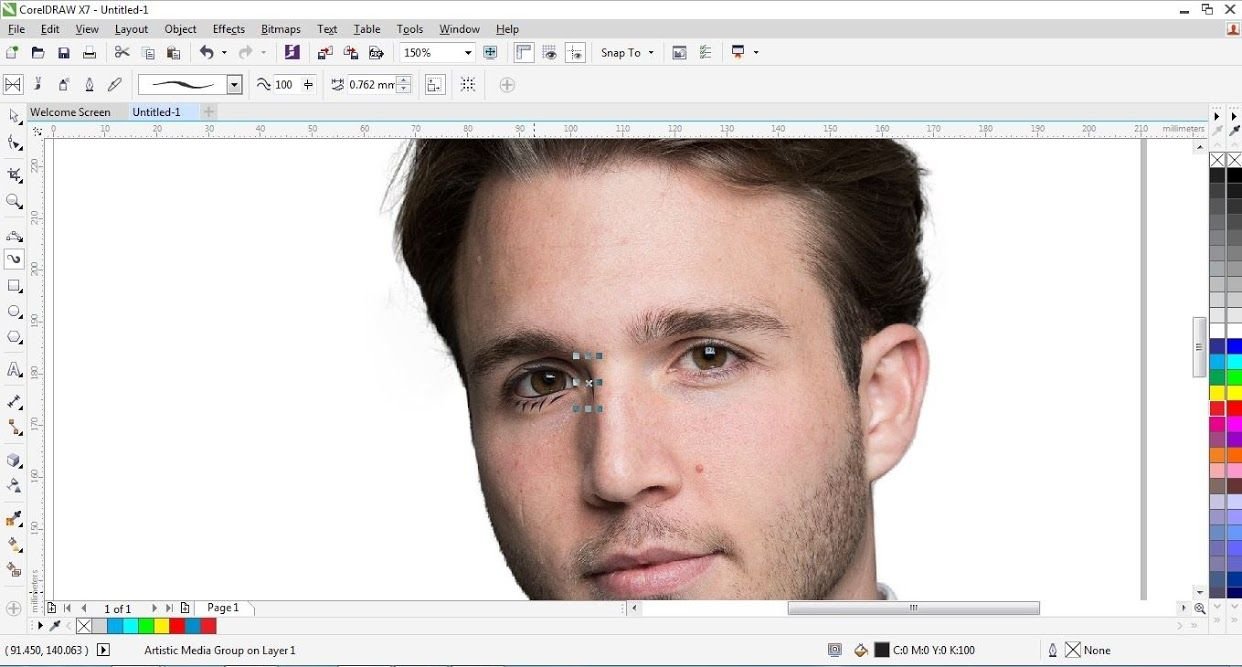Switch to the Welcome Screen tab
This screenshot has height=667, width=1242.
[x=70, y=112]
